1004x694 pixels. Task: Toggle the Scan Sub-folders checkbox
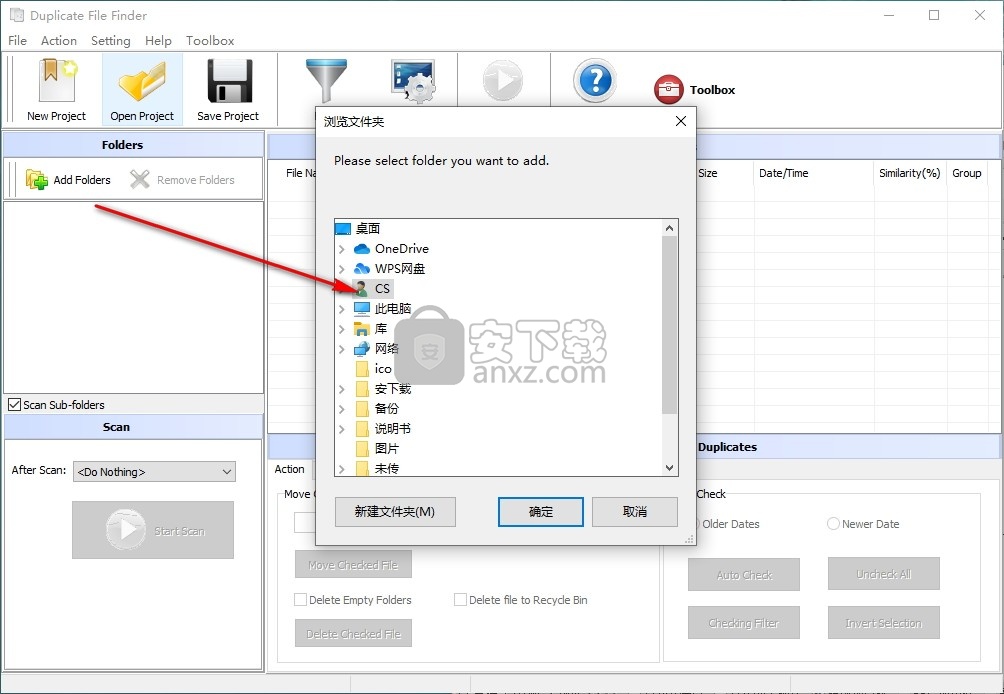(14, 405)
